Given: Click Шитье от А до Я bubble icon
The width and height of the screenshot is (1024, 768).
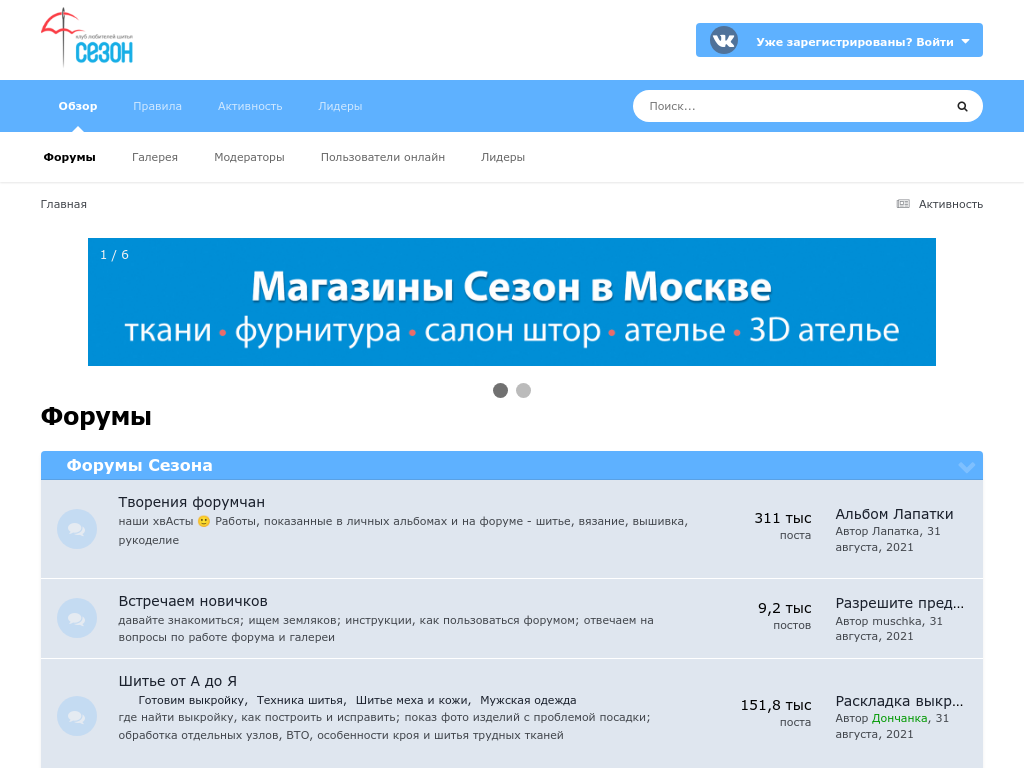Looking at the screenshot, I should (77, 716).
